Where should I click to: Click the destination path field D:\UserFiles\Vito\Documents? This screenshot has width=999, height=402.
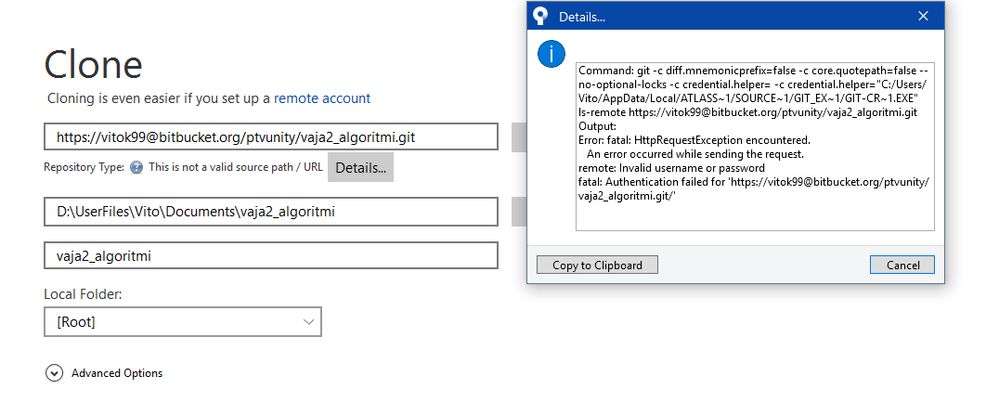click(271, 212)
